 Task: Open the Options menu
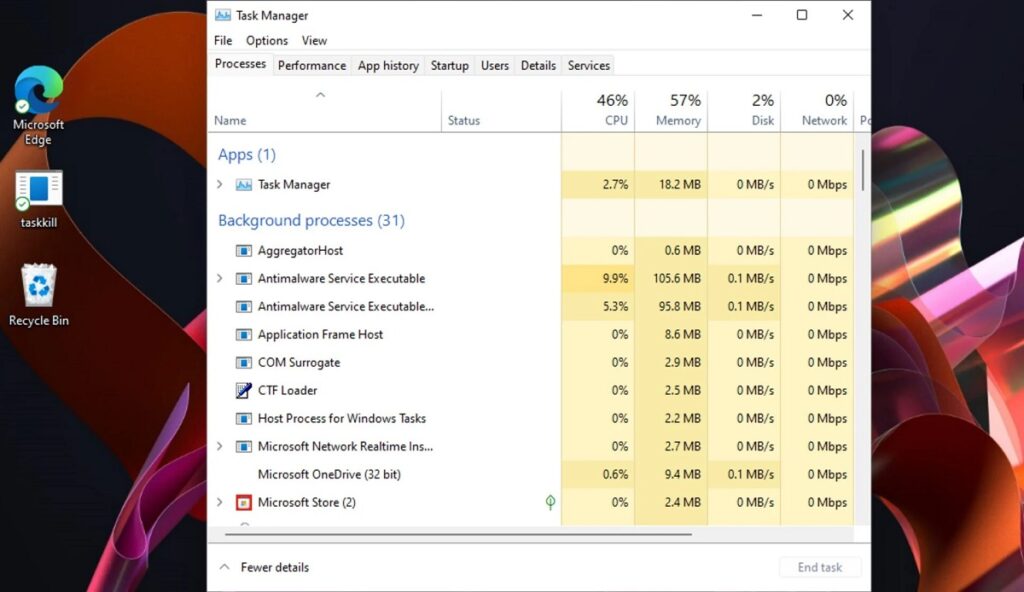266,41
